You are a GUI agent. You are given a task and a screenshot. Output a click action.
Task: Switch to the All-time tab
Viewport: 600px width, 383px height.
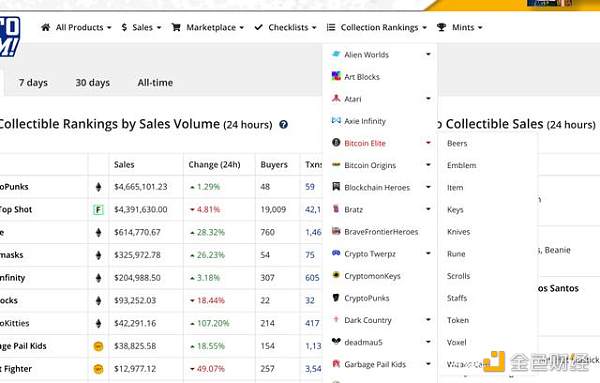(x=155, y=83)
